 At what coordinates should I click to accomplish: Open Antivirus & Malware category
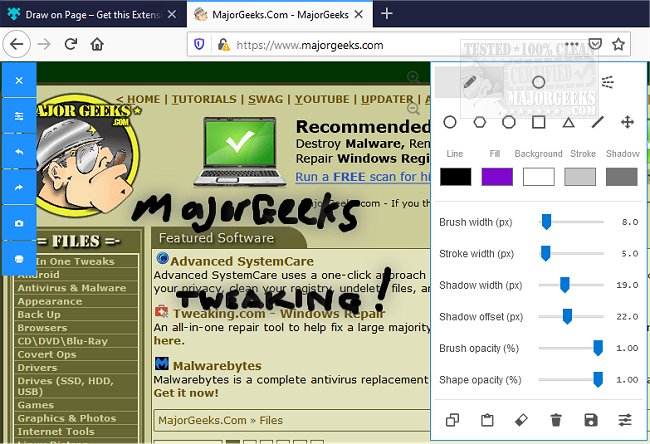(72, 288)
